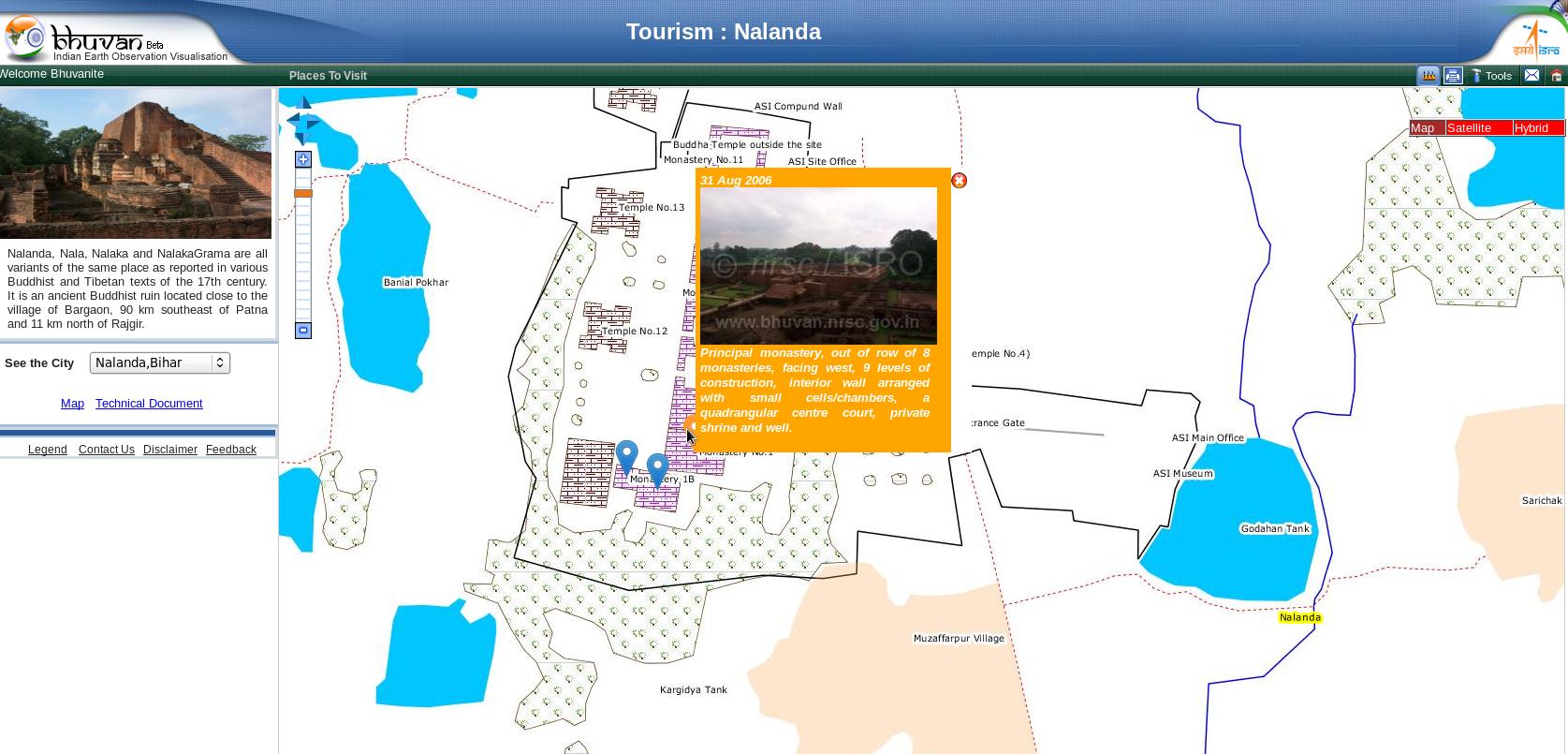Screen dimensions: 1568x754
Task: Pan the map north with the up arrow
Action: (303, 102)
